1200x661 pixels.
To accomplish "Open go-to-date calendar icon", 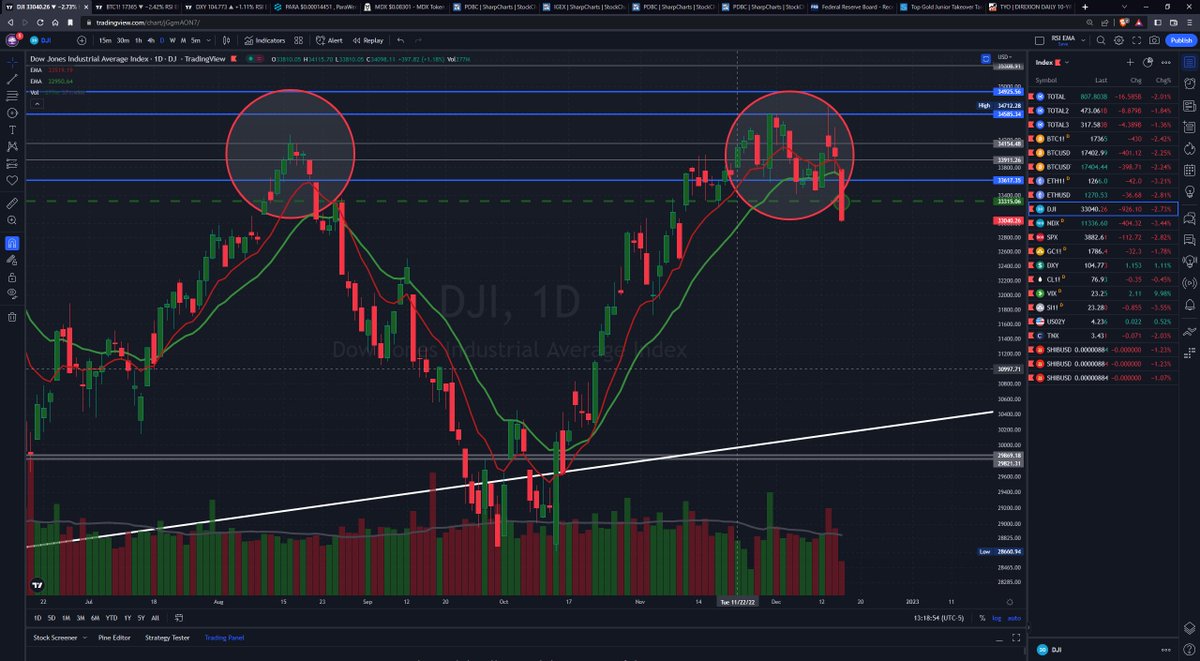I will pyautogui.click(x=179, y=618).
